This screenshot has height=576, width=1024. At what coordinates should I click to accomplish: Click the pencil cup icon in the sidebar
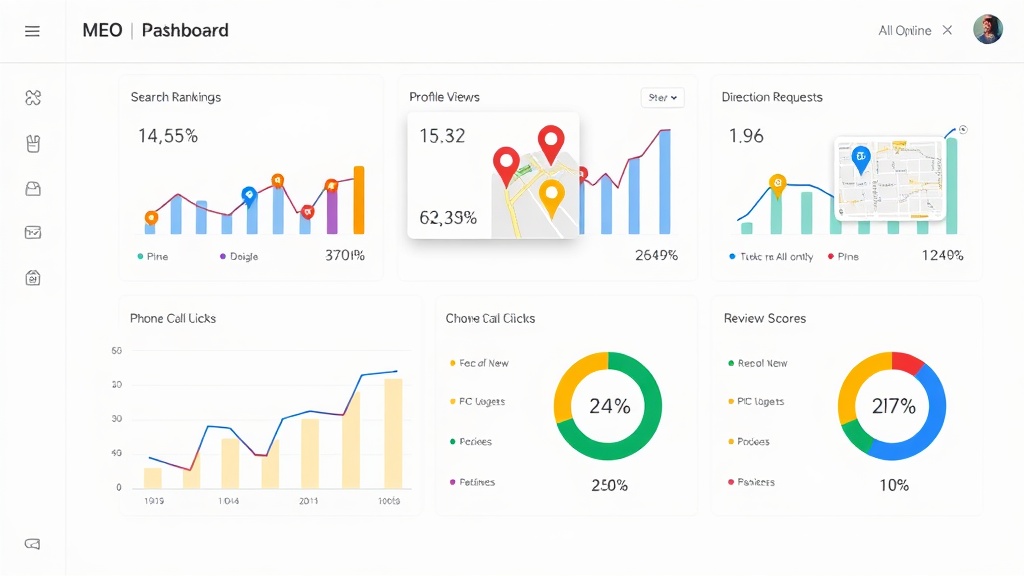click(x=33, y=144)
